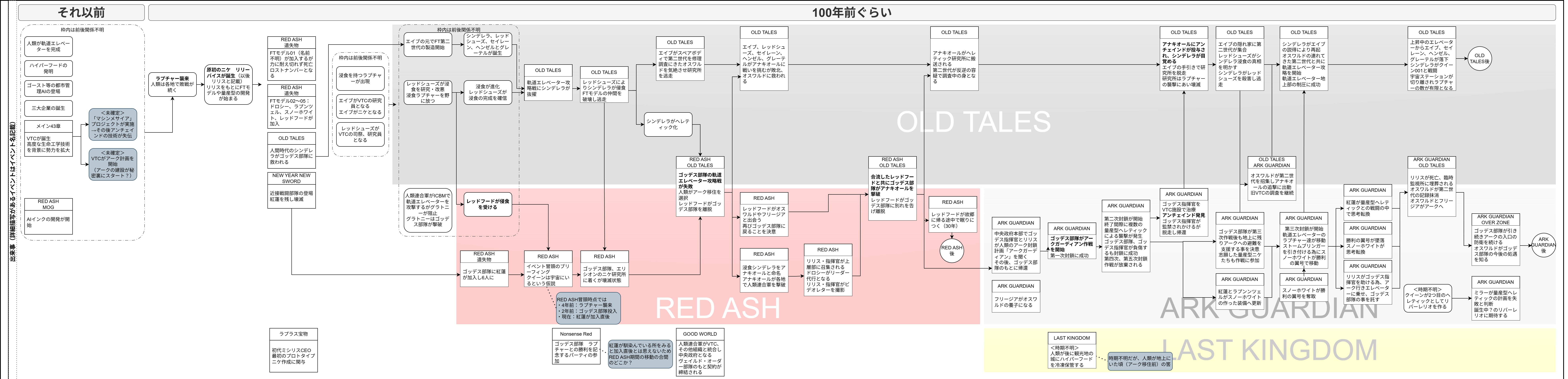Click the NEW YEAR NEW SWORD box
Viewport: 1568px width, 379px height.
[x=292, y=190]
